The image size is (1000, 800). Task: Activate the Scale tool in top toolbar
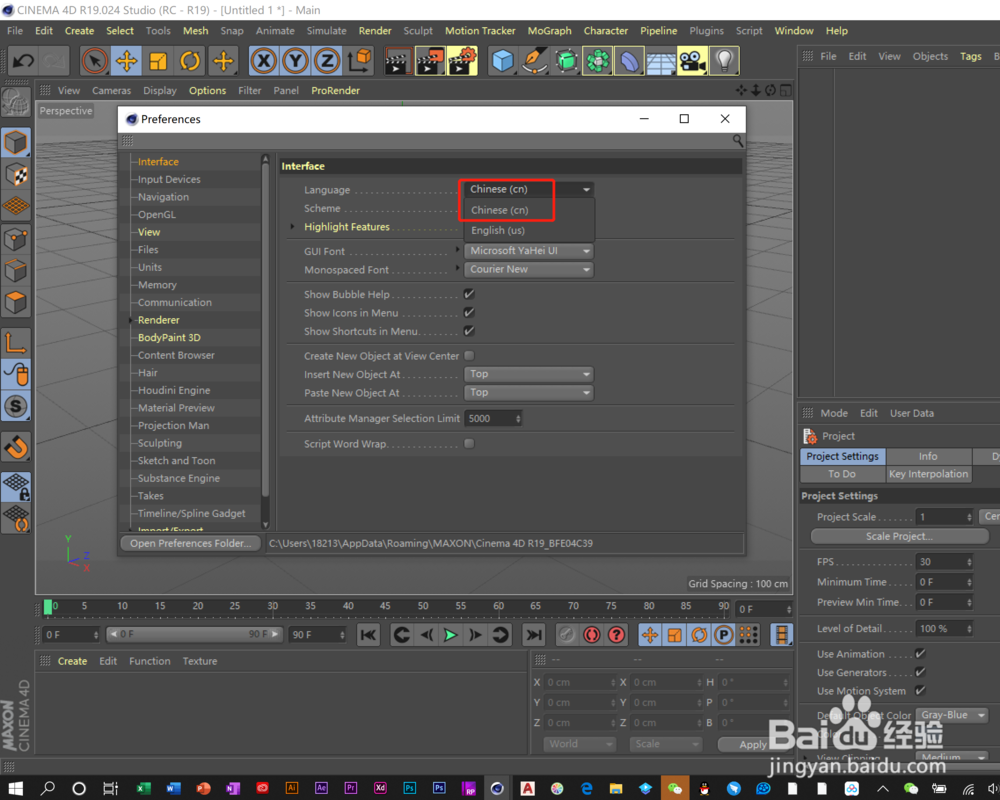(158, 61)
